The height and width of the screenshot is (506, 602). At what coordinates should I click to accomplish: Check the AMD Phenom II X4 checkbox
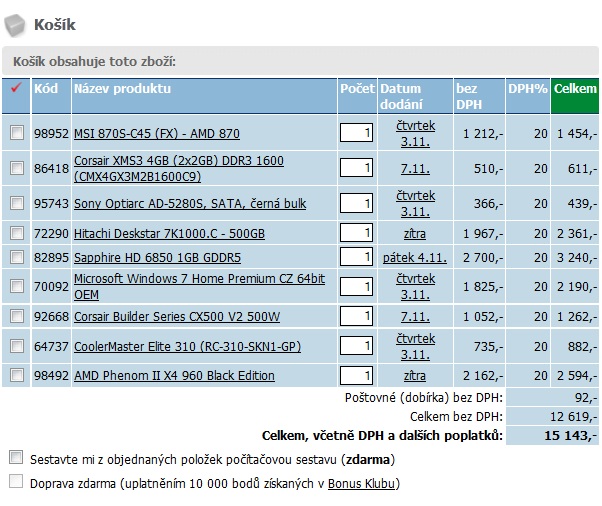point(17,375)
